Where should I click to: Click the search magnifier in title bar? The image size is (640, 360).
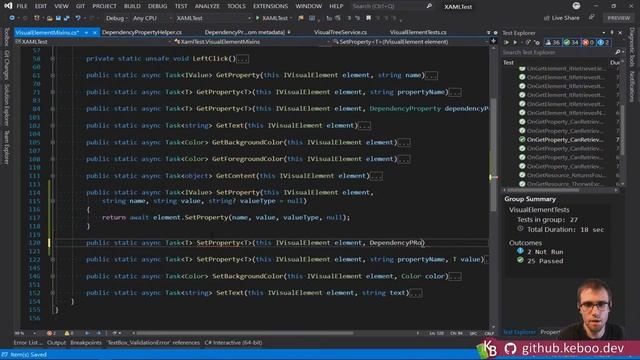pyautogui.click(x=429, y=6)
